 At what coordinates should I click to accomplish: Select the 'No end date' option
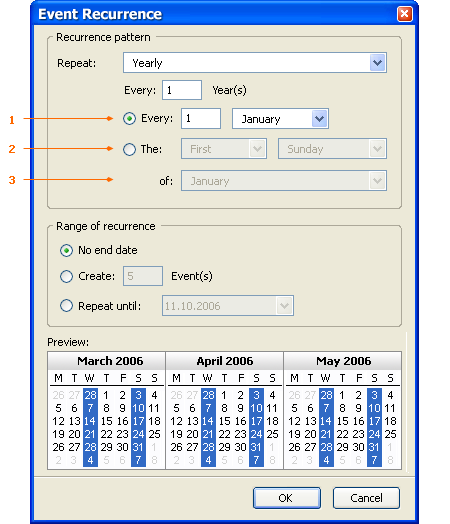click(x=66, y=250)
